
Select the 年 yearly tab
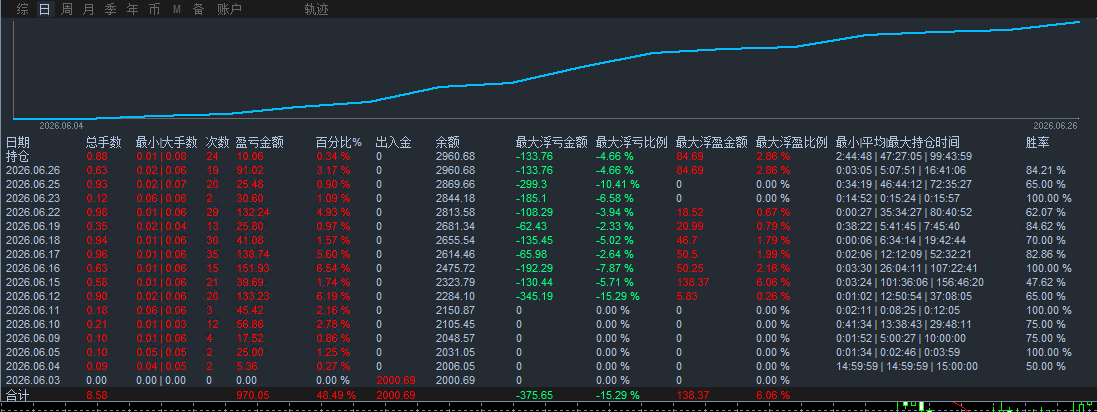[x=132, y=9]
